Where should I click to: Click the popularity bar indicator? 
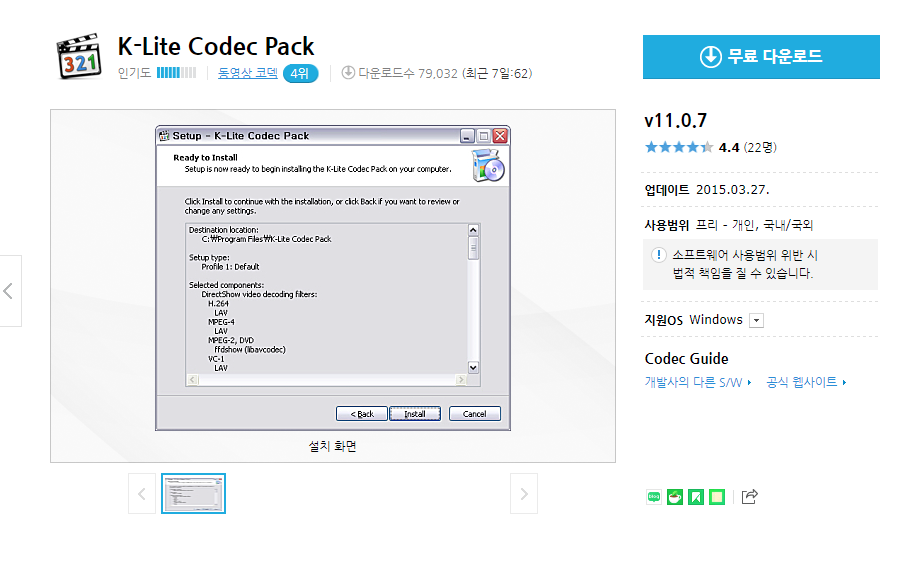click(176, 72)
